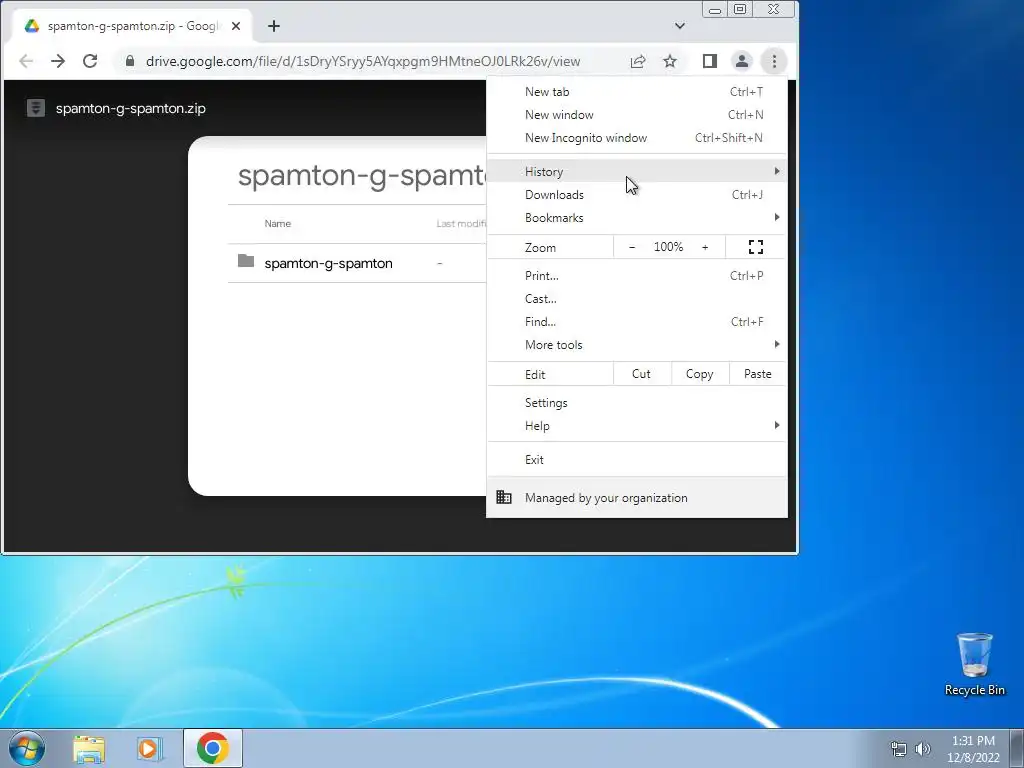Image resolution: width=1024 pixels, height=768 pixels.
Task: Click the lock icon in address bar
Action: click(x=129, y=61)
